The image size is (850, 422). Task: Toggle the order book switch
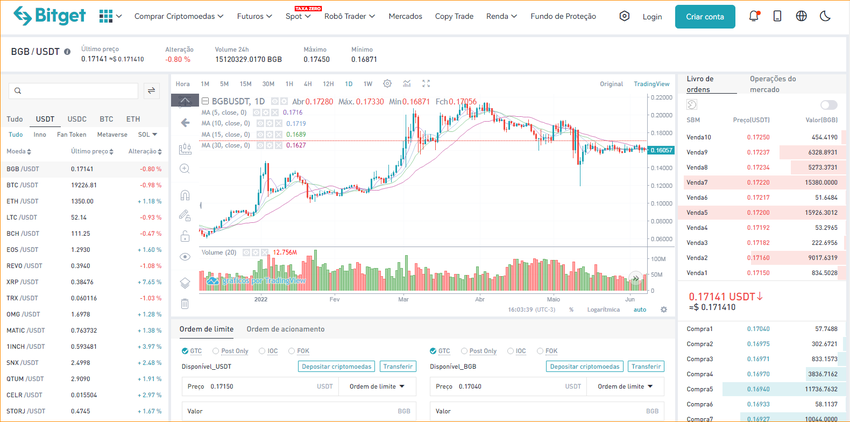[828, 105]
